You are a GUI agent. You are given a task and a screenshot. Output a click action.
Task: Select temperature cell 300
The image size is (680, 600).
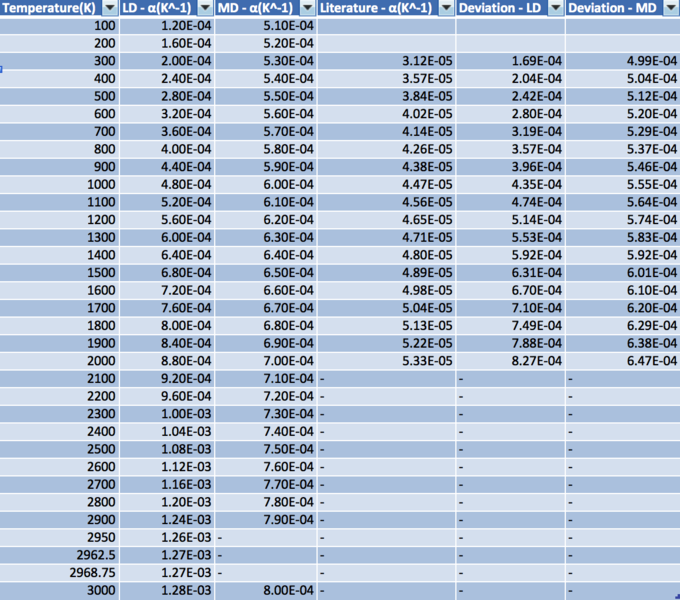tap(59, 61)
